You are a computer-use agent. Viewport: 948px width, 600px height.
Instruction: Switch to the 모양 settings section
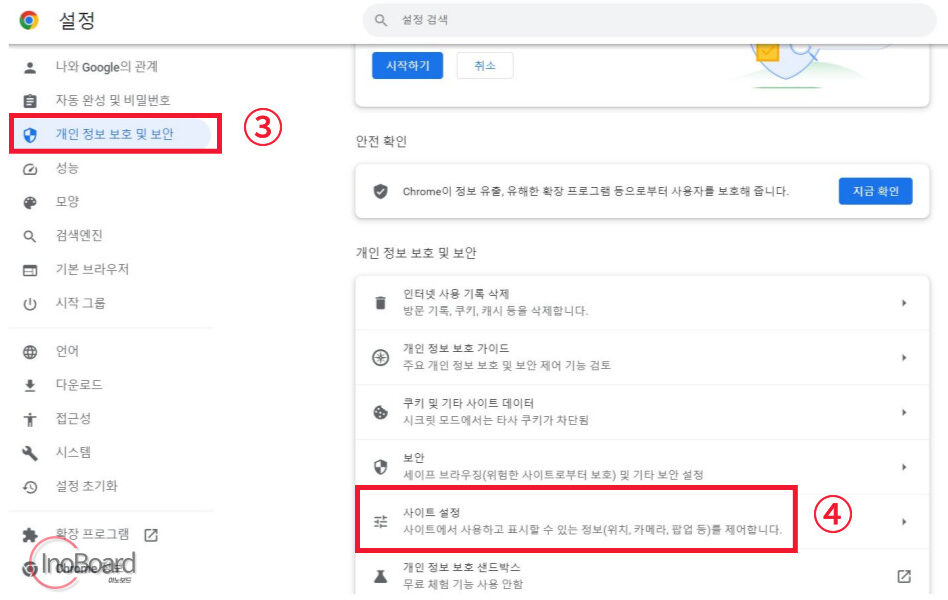pos(67,202)
